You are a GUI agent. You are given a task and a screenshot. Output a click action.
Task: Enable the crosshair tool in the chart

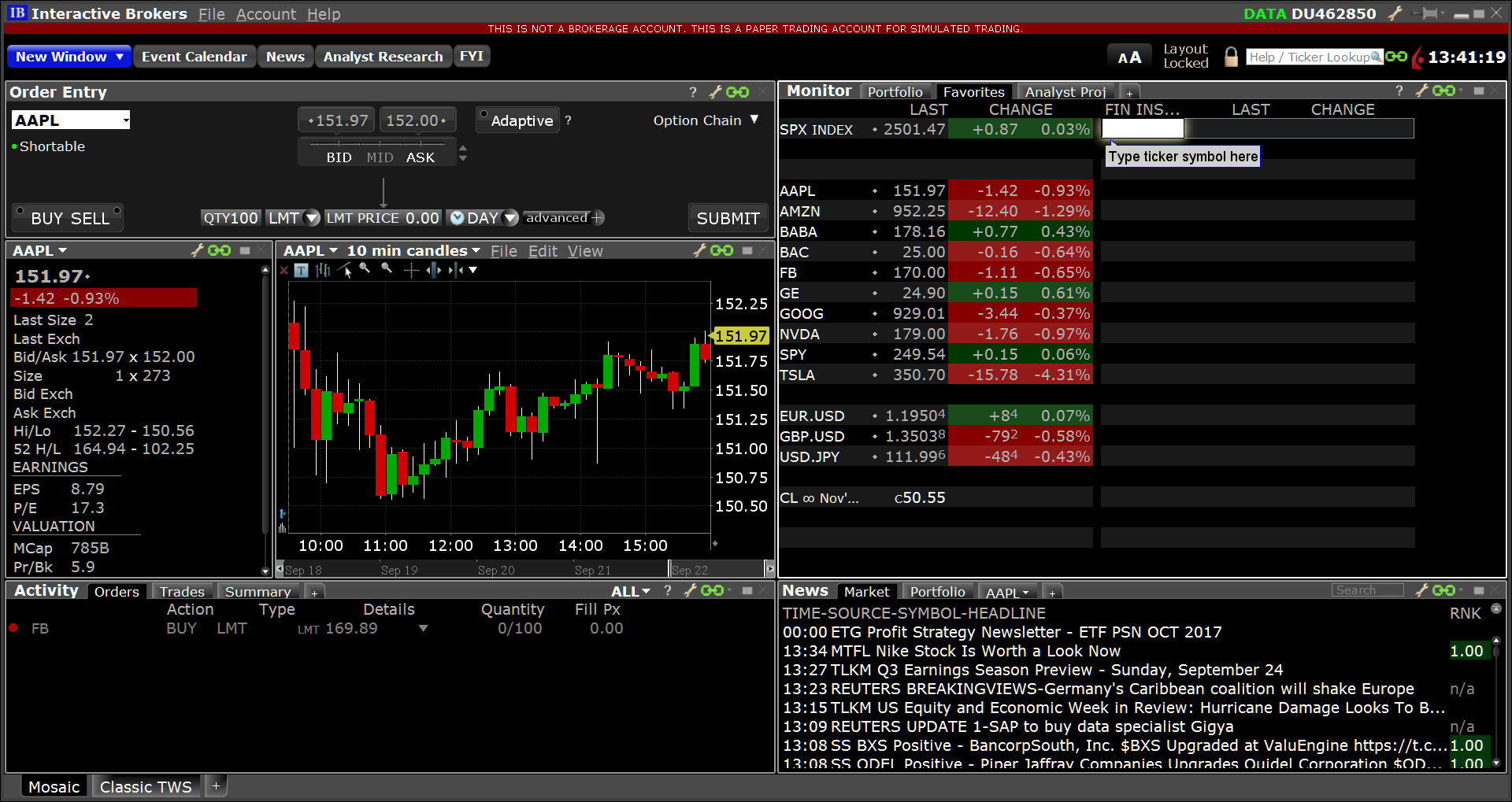(x=410, y=270)
